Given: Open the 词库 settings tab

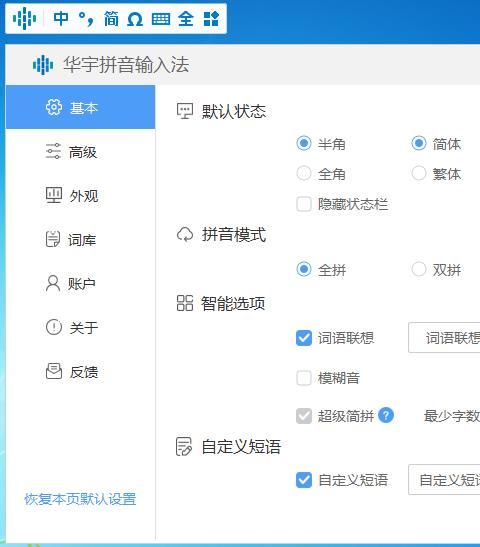Looking at the screenshot, I should (x=81, y=239).
